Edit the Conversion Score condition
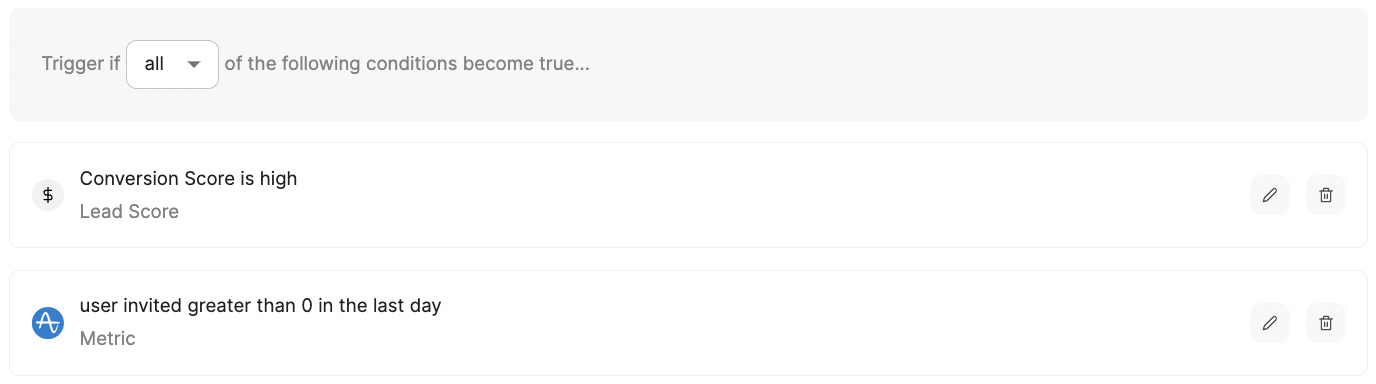This screenshot has height=384, width=1376. (x=1270, y=195)
